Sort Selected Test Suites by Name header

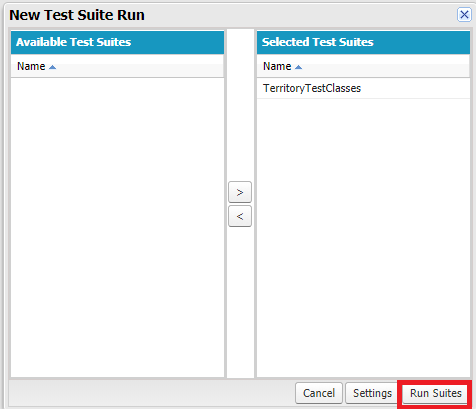(277, 66)
